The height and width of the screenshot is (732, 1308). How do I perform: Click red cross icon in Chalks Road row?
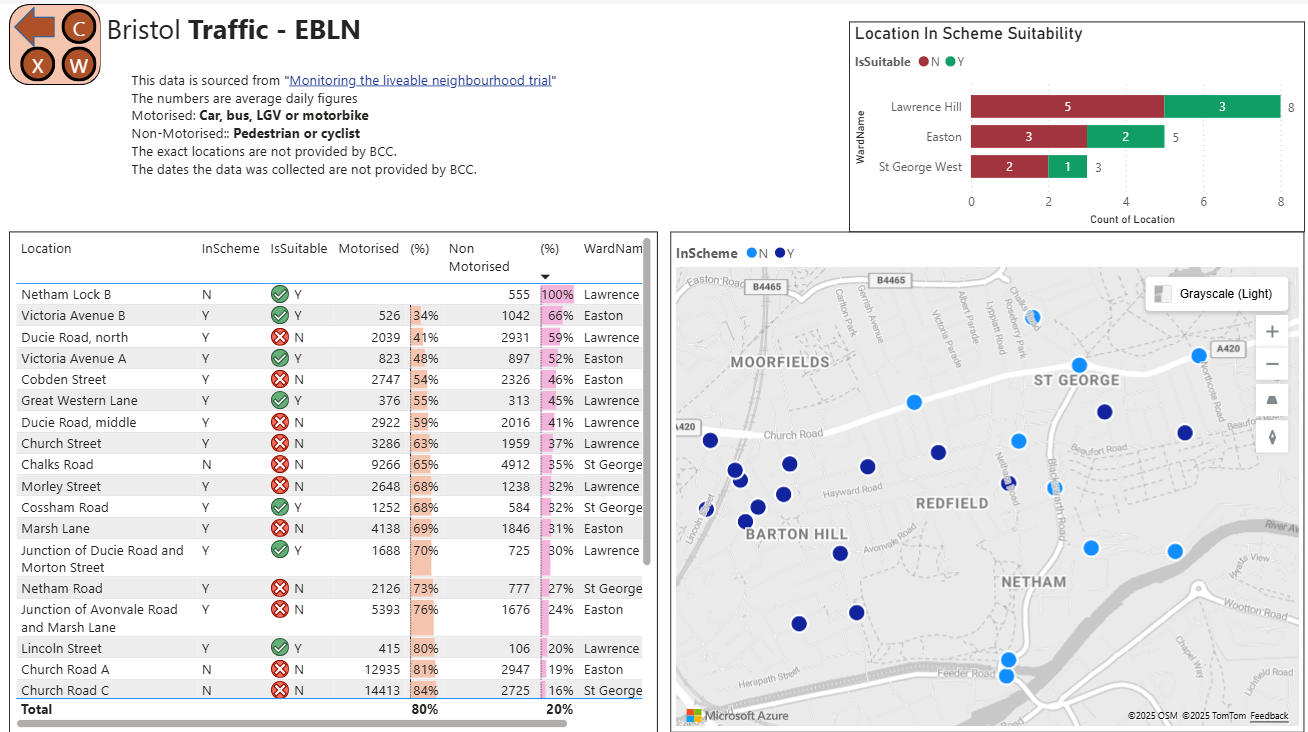coord(279,464)
